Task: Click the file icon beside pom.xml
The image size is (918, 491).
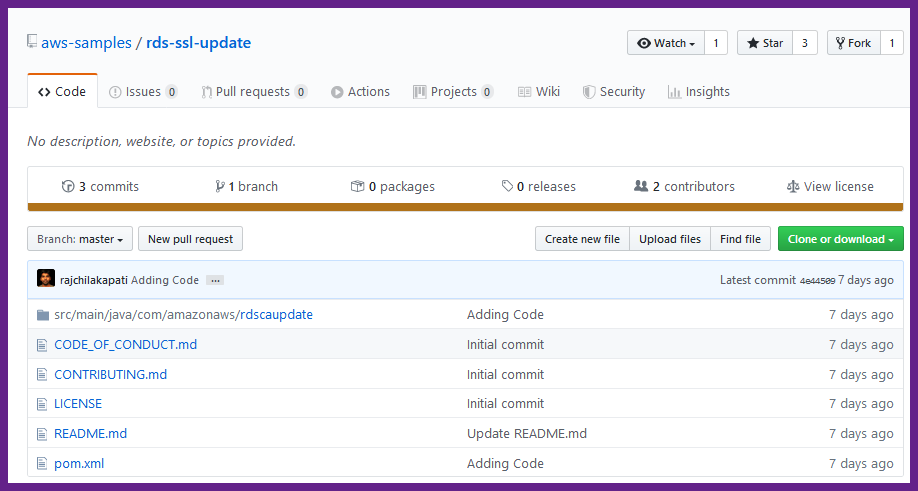Action: (x=42, y=463)
